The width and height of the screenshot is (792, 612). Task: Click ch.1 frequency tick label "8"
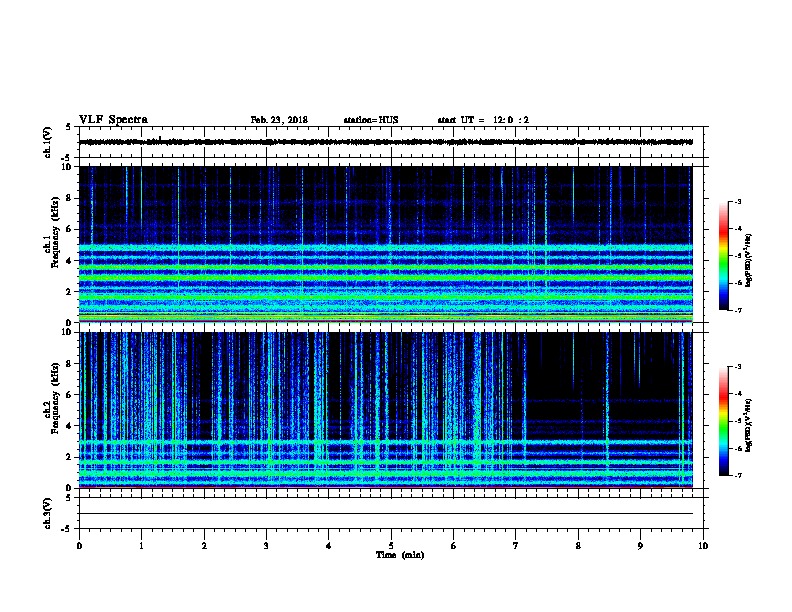[70, 198]
